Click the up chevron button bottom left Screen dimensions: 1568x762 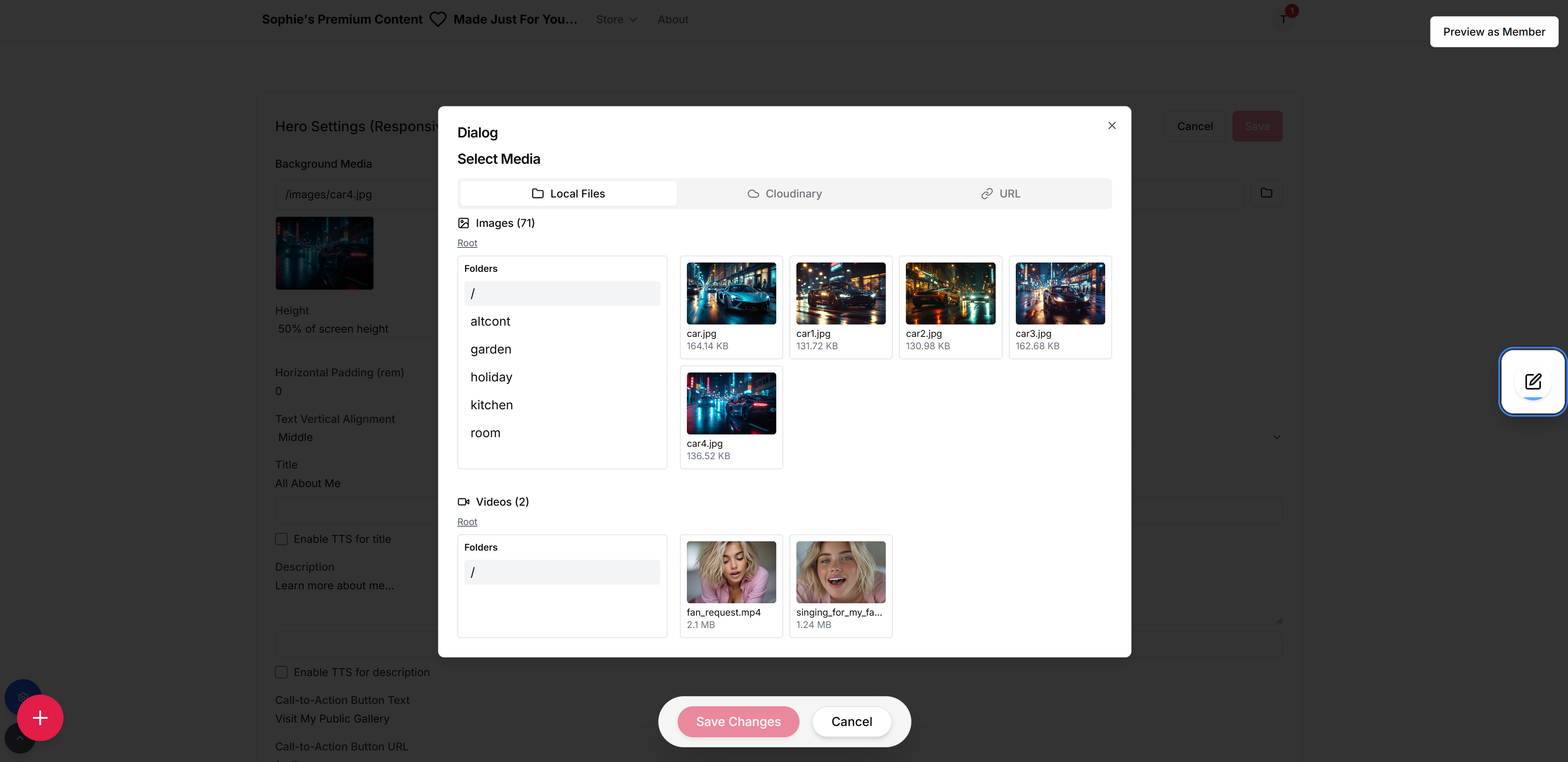click(x=19, y=738)
